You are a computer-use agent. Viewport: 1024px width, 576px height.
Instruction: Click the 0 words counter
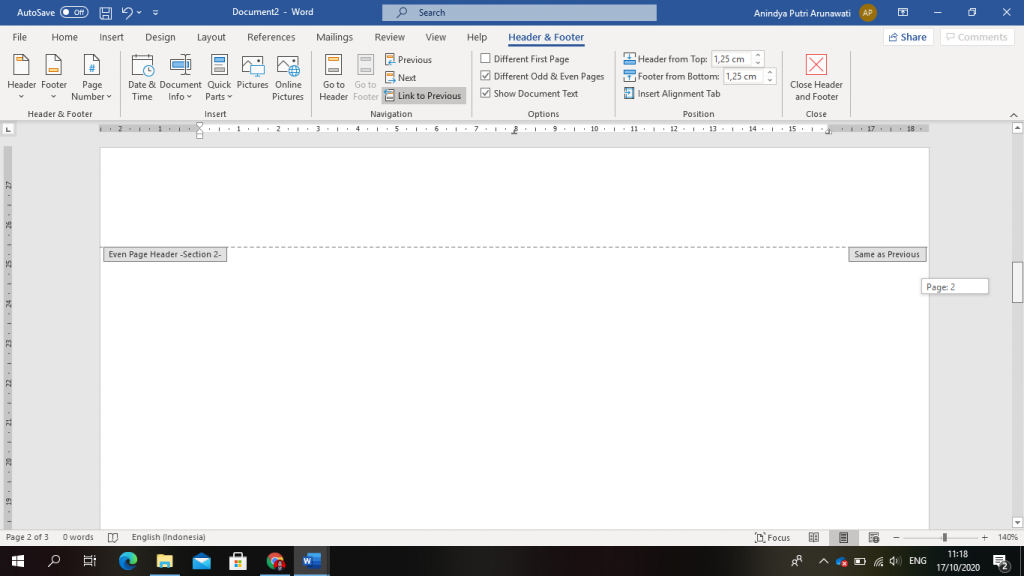(78, 537)
